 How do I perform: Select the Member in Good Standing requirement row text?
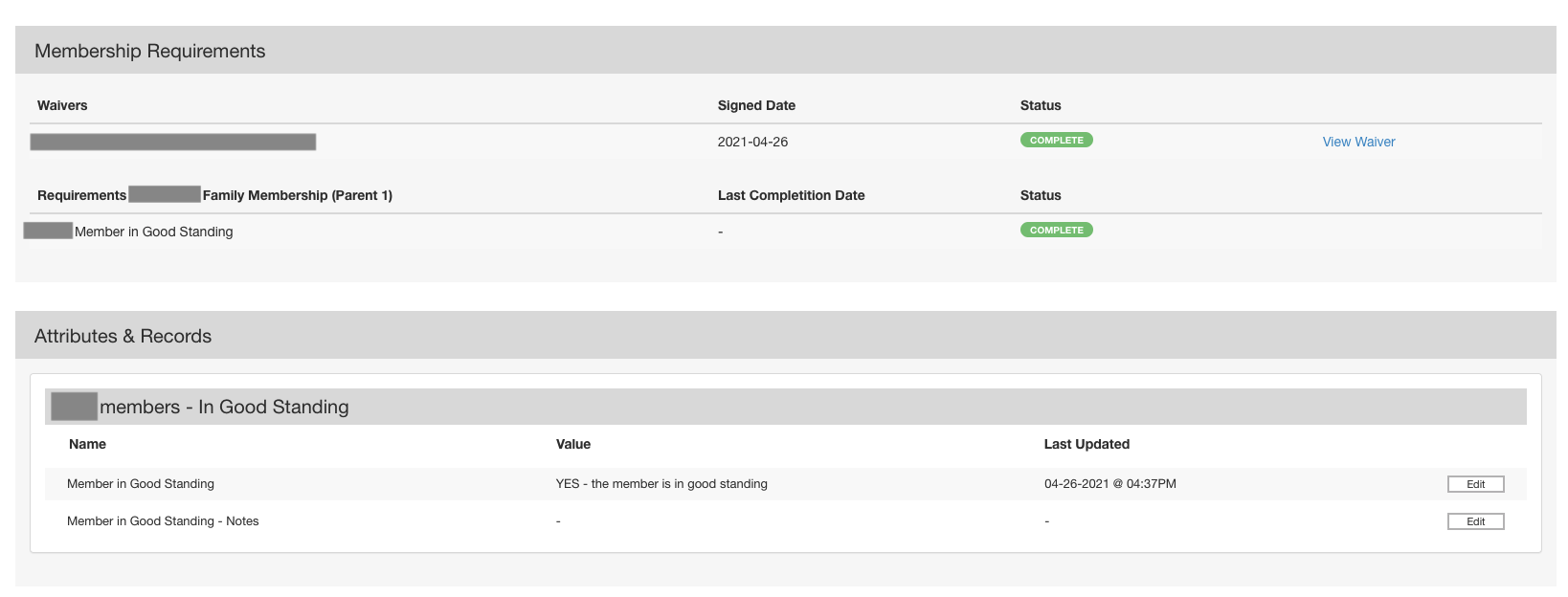[153, 232]
